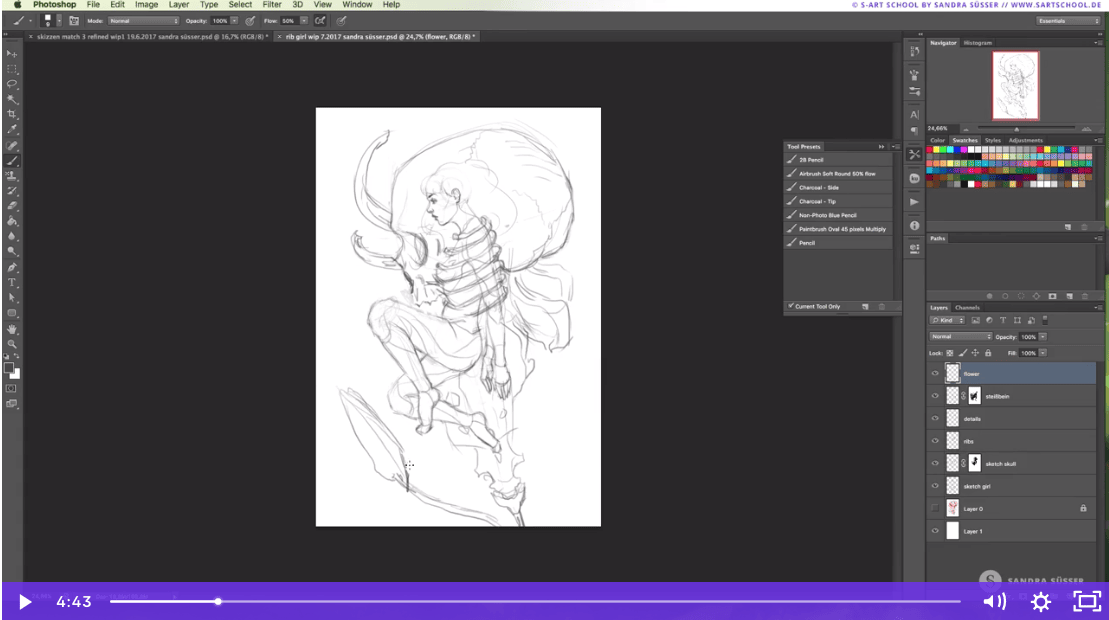The width and height of the screenshot is (1109, 620).
Task: Open the Brush panel toggle icon
Action: (x=74, y=21)
